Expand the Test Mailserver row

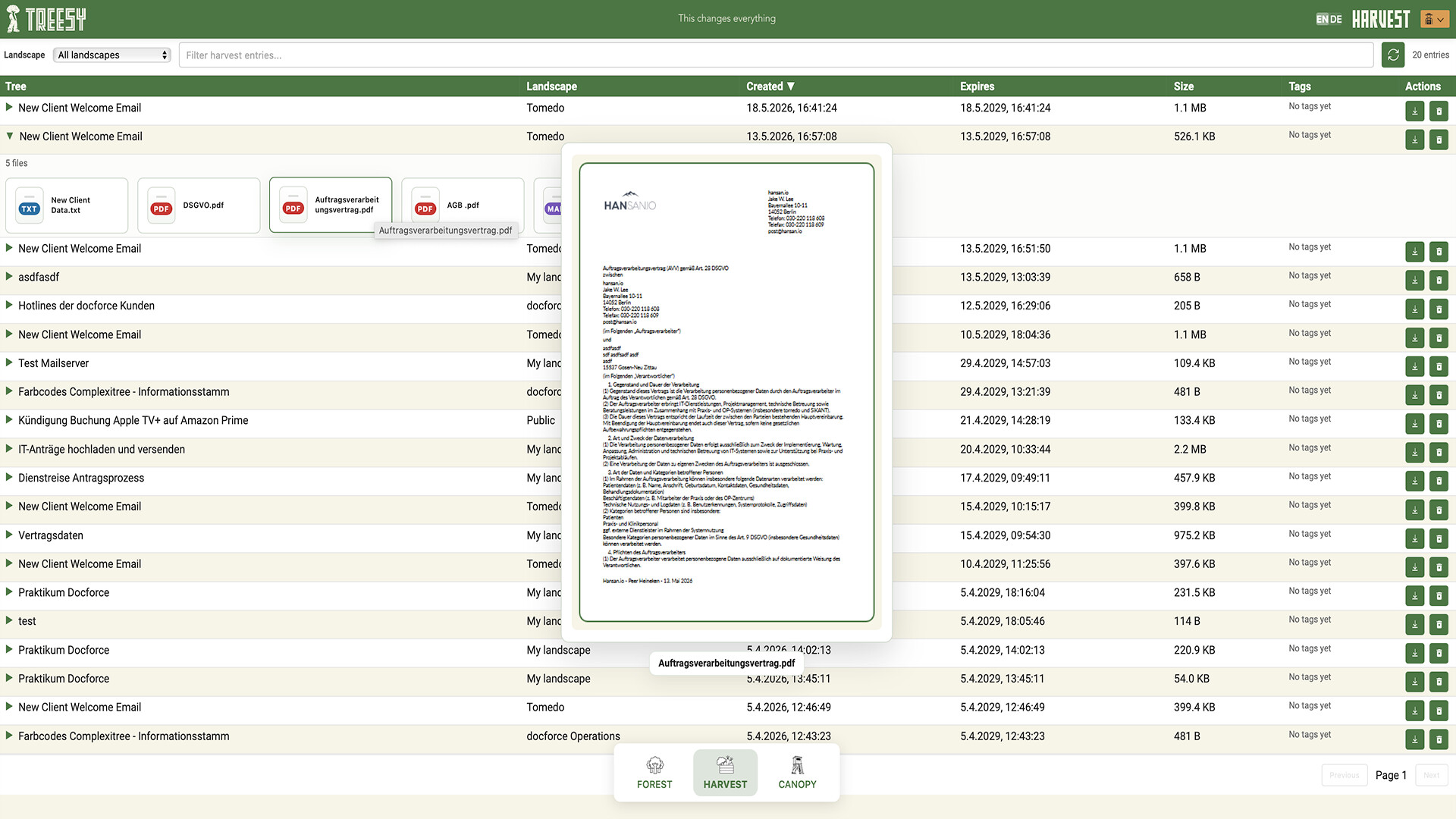click(x=9, y=363)
